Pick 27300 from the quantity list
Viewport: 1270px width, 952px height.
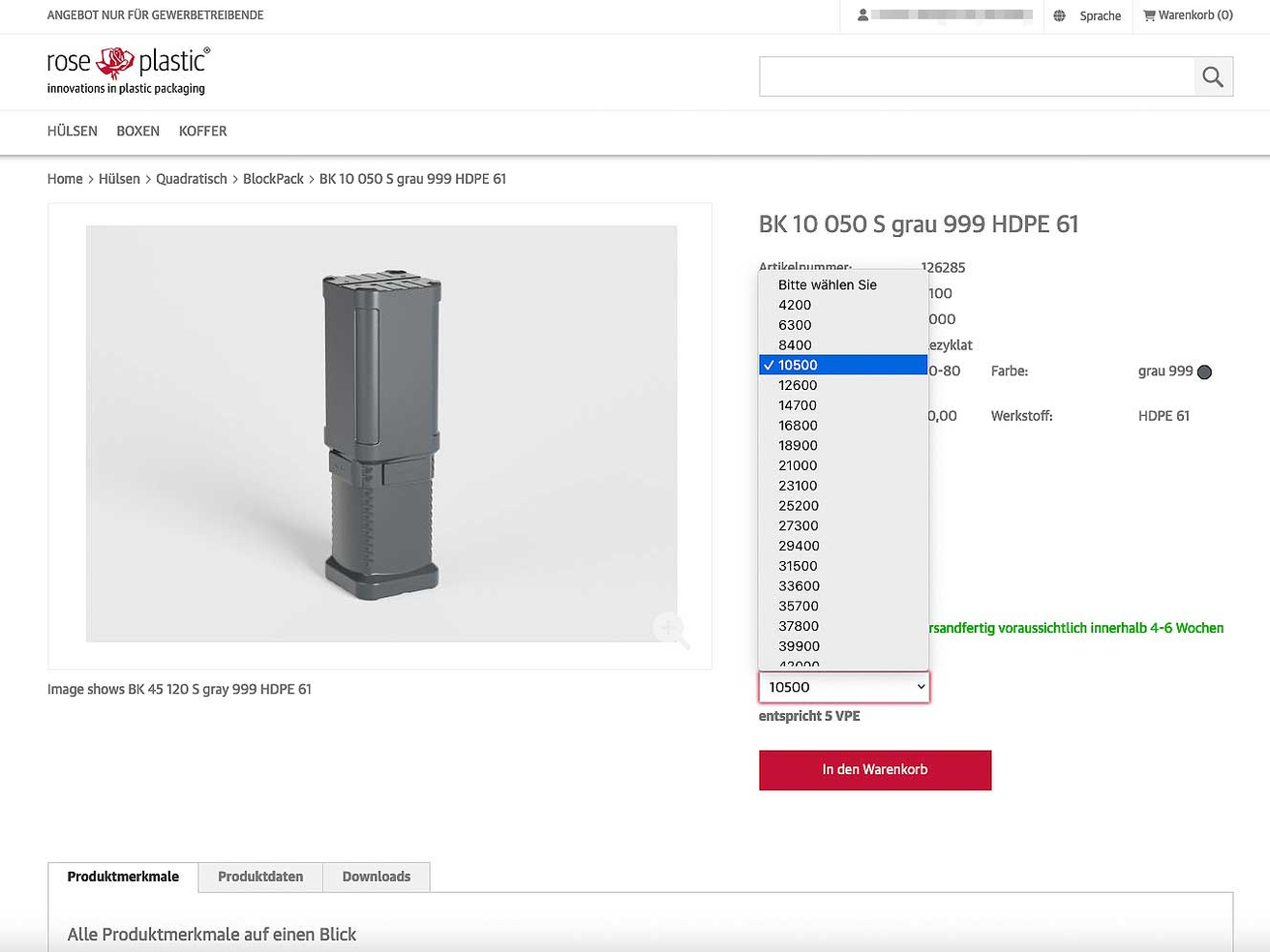tap(844, 525)
